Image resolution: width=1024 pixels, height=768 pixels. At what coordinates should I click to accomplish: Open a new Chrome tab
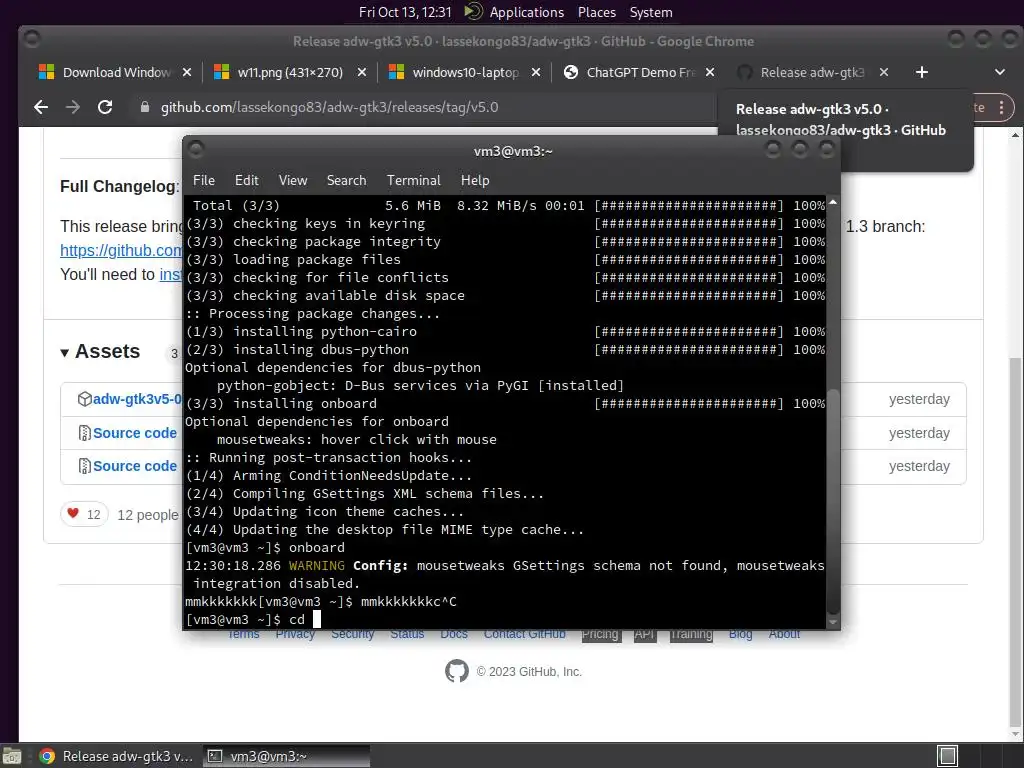(921, 72)
